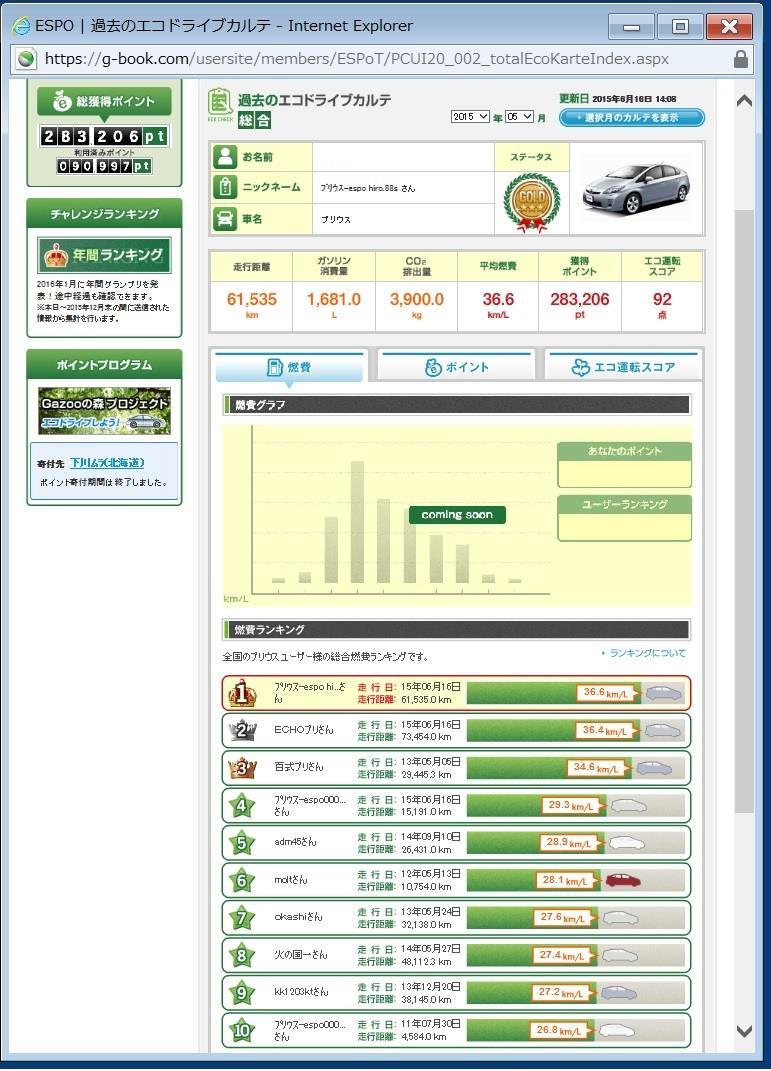Click the 3,900.0 kg CO2 value

tap(417, 300)
